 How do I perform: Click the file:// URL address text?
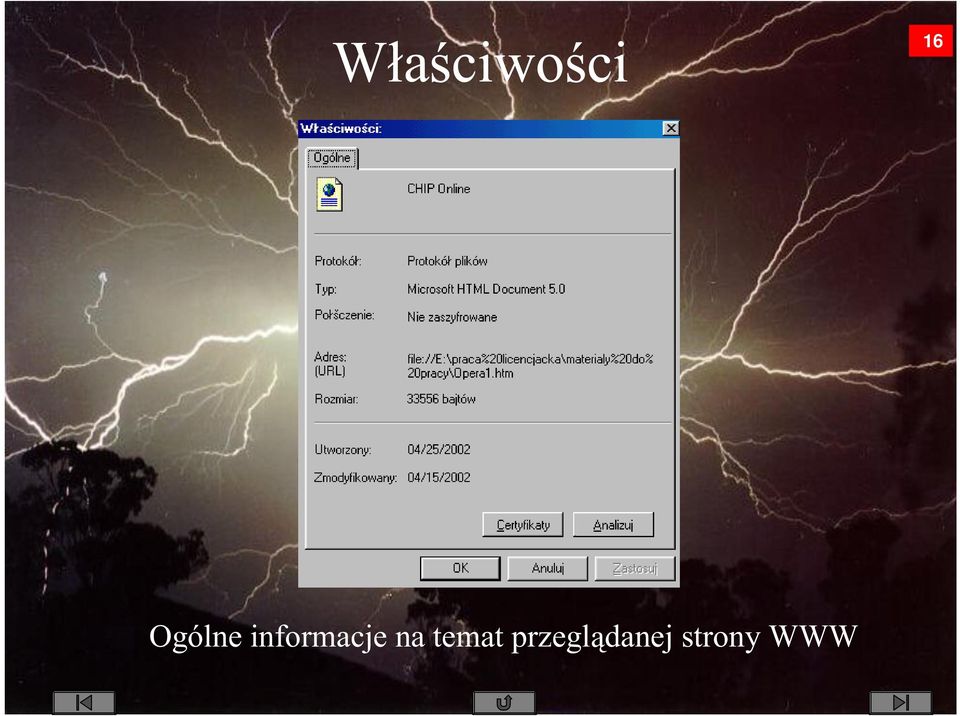click(x=530, y=366)
